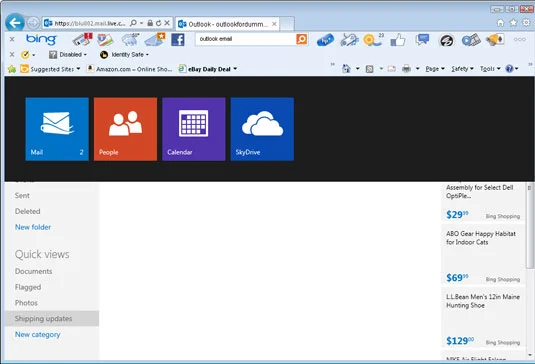Open the browser Home icon

coord(500,23)
